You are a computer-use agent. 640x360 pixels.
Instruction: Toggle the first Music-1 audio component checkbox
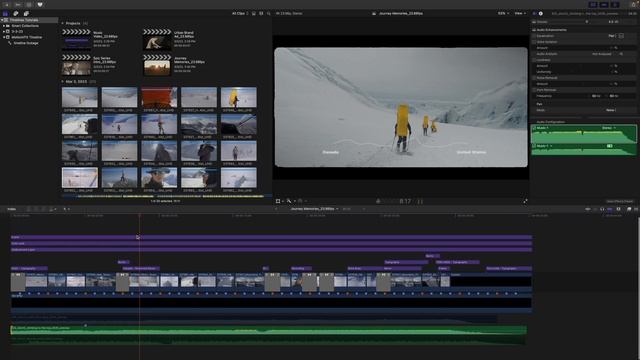pyautogui.click(x=534, y=128)
